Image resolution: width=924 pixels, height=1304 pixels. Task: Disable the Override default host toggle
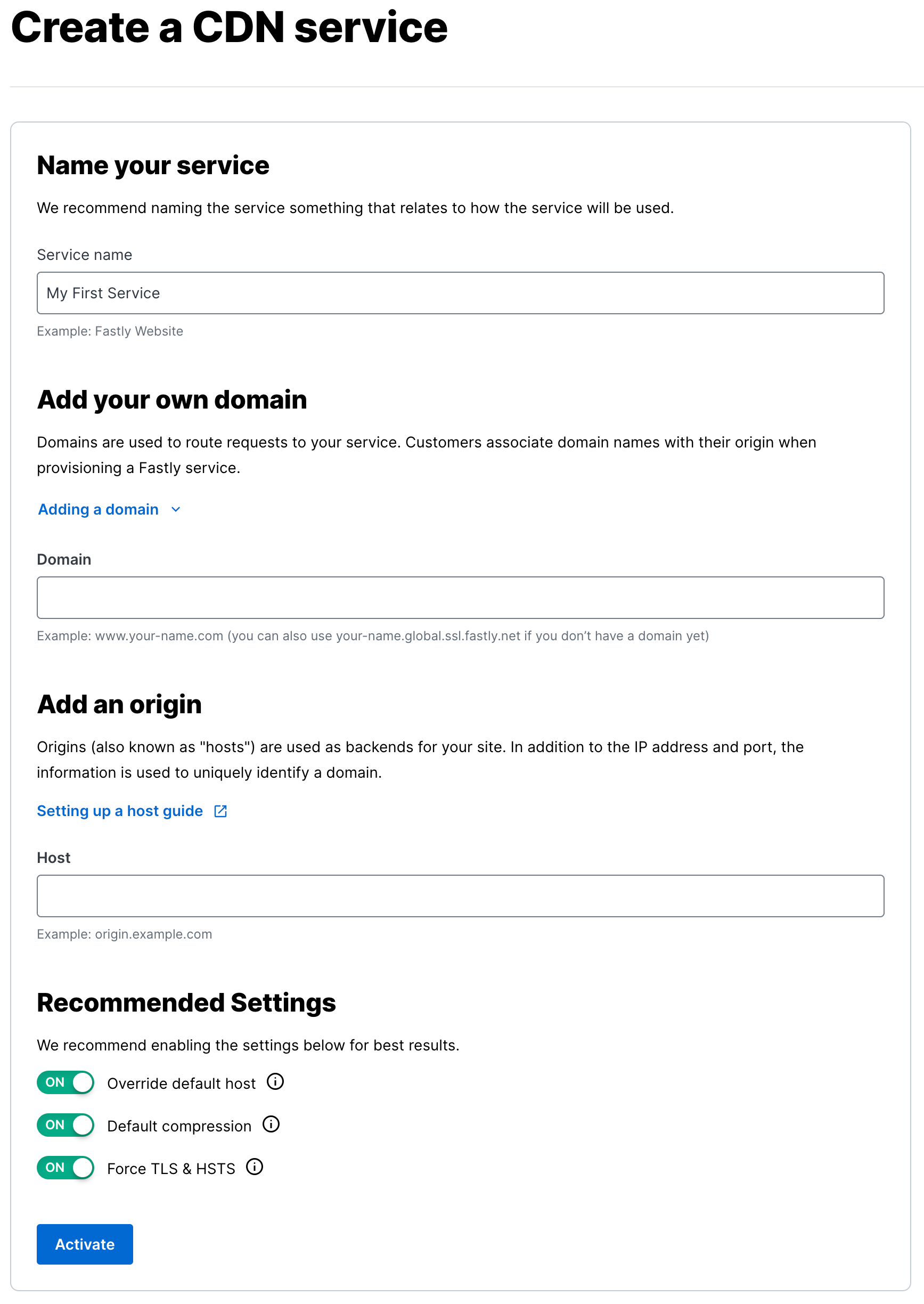(65, 1082)
